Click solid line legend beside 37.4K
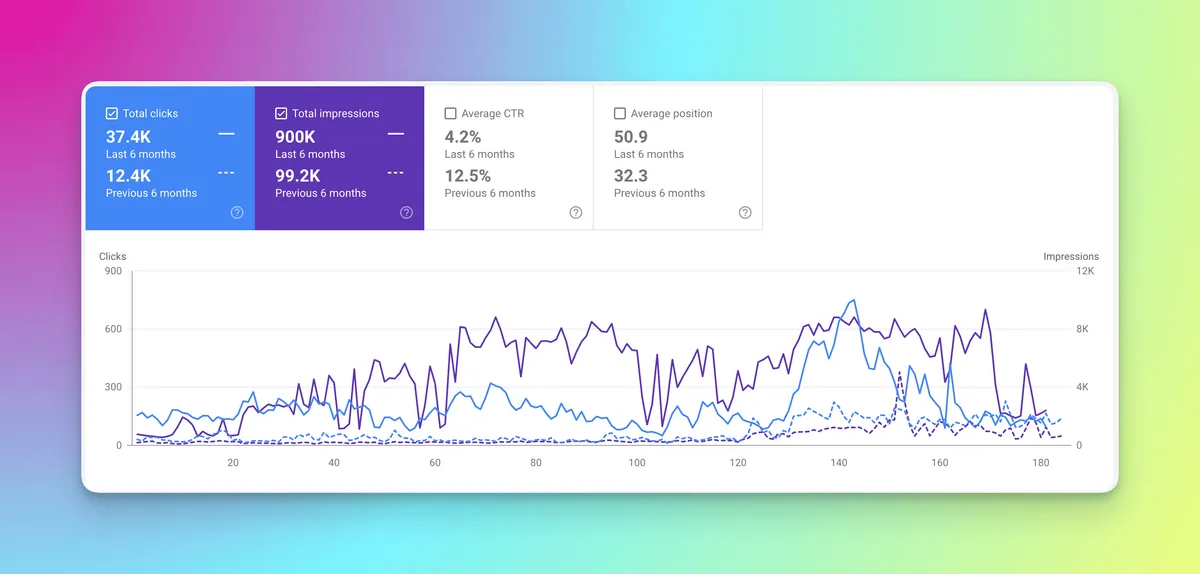The width and height of the screenshot is (1200, 574). (x=226, y=134)
